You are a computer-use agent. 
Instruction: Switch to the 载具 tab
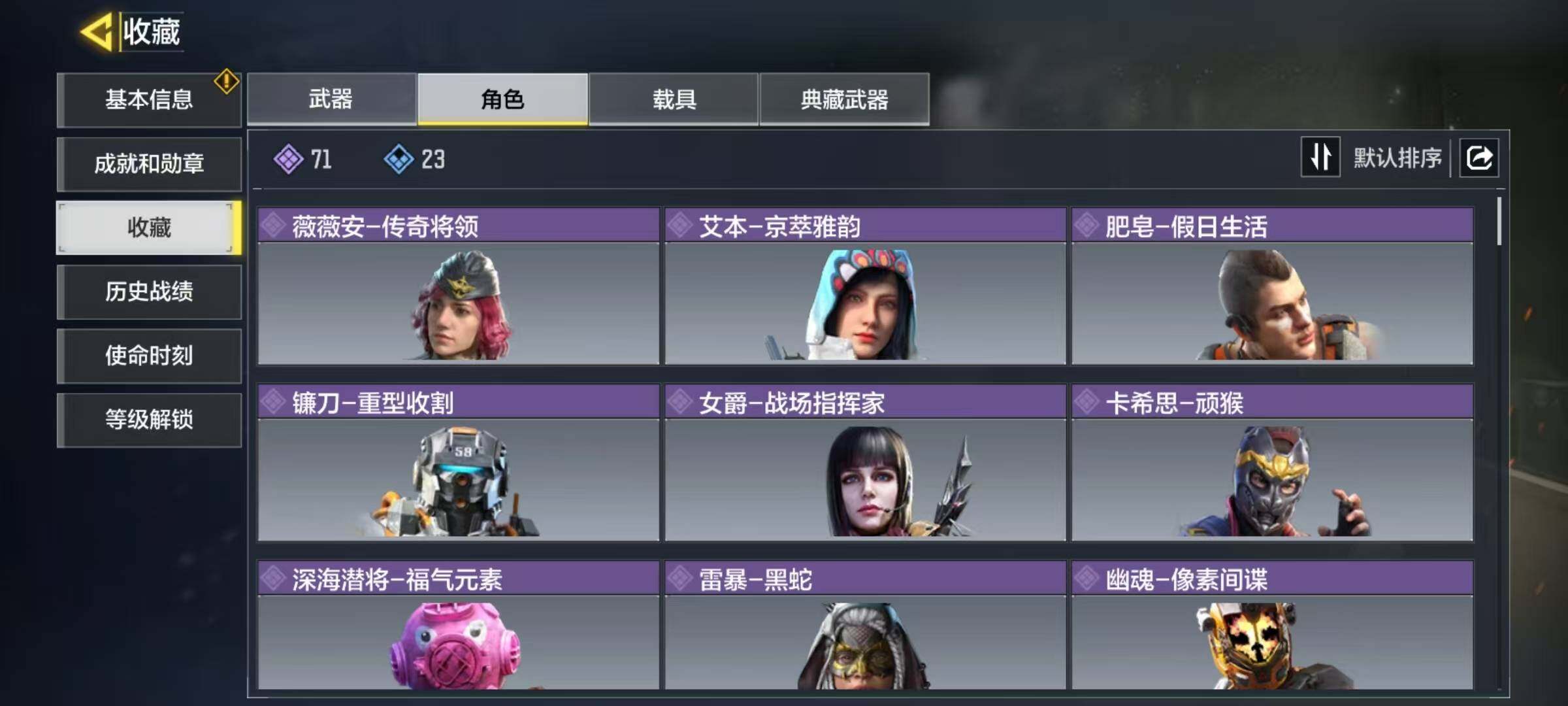point(674,99)
